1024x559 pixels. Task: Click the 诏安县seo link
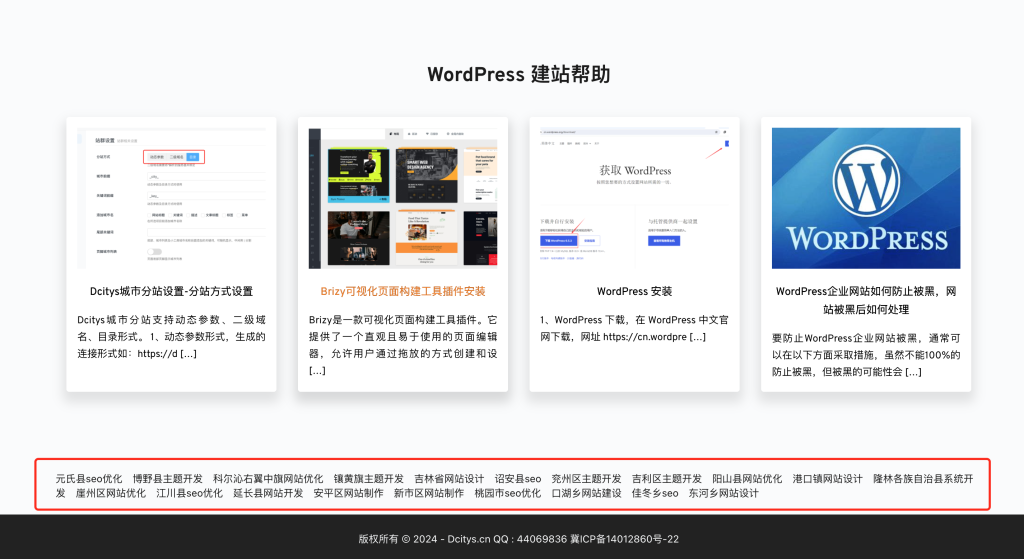tap(517, 478)
